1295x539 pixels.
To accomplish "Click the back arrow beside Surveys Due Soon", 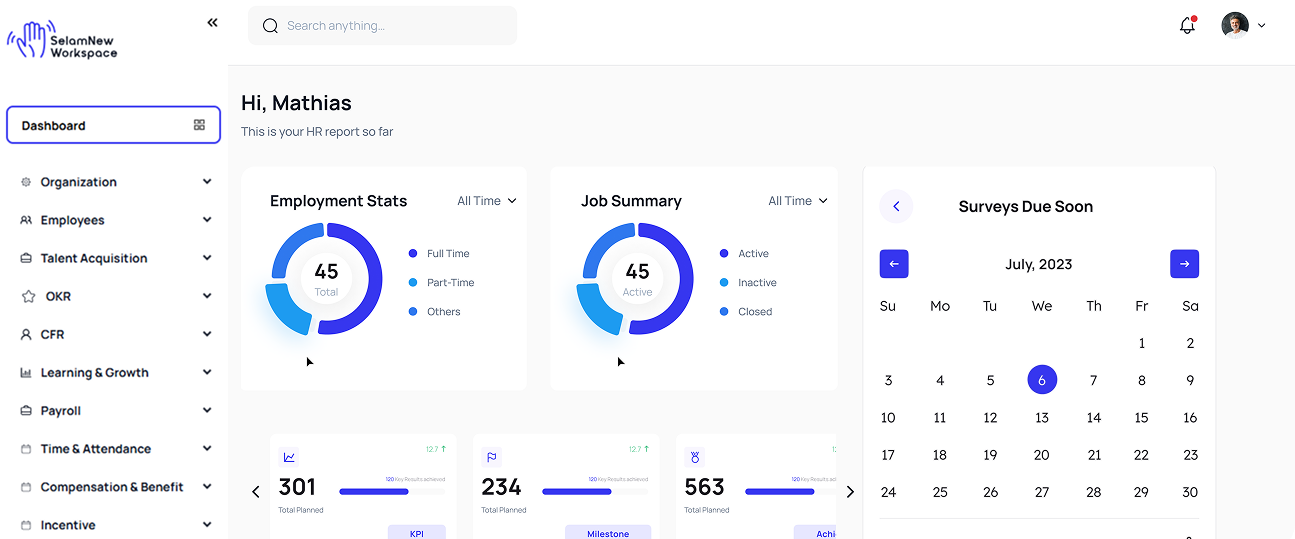I will coord(896,207).
